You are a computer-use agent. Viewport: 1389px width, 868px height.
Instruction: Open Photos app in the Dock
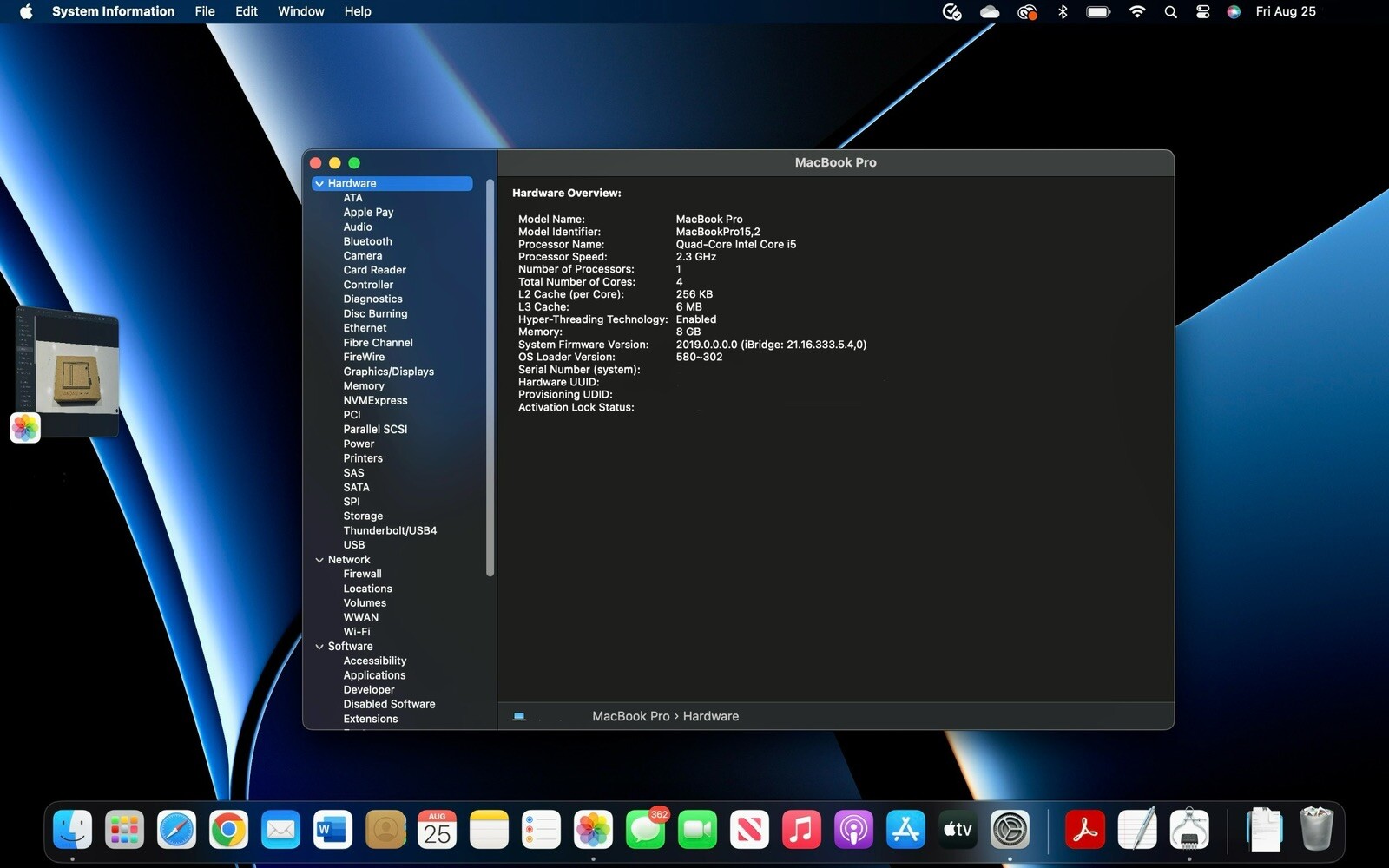[x=594, y=830]
